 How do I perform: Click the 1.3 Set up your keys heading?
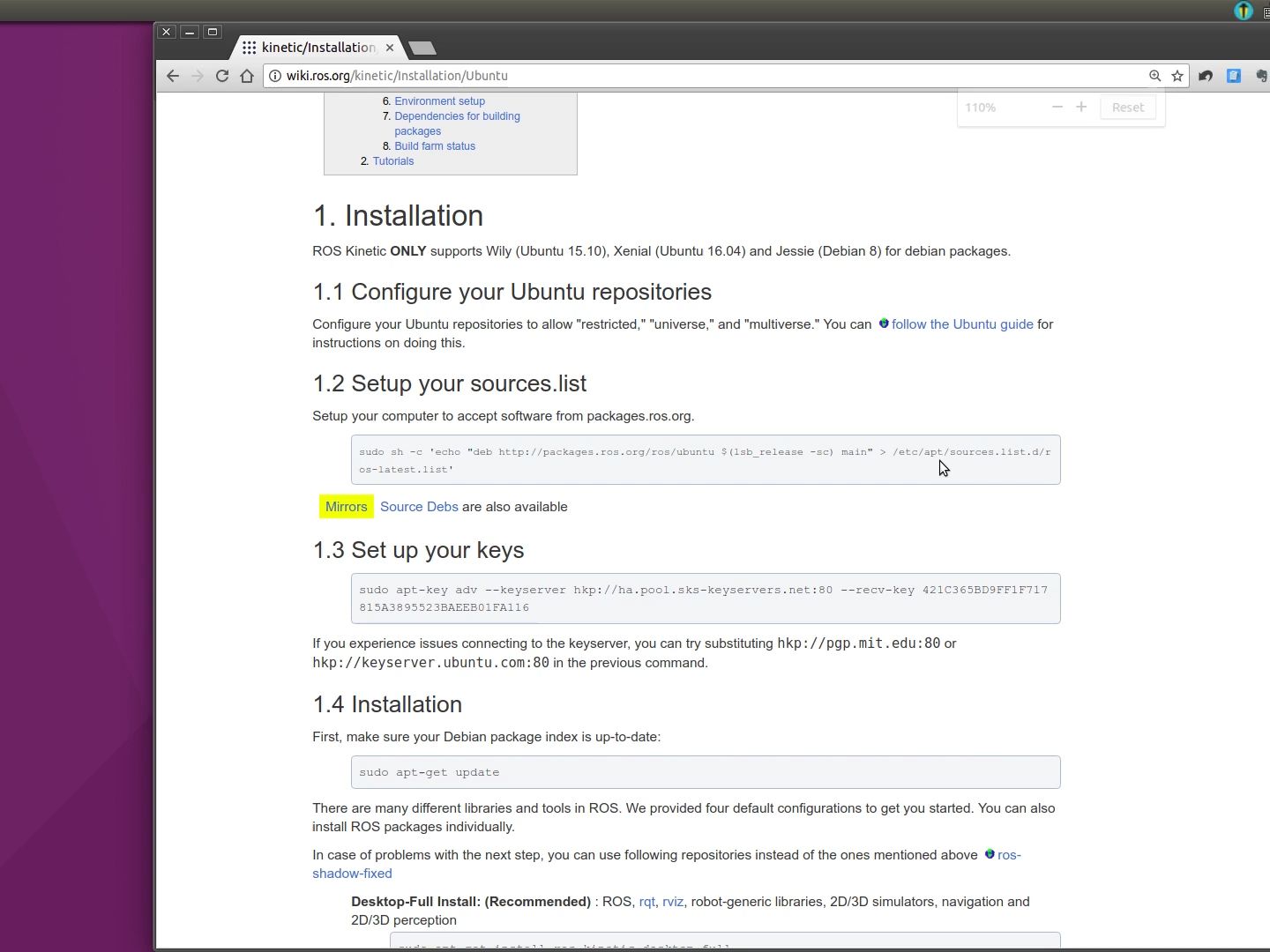418,550
